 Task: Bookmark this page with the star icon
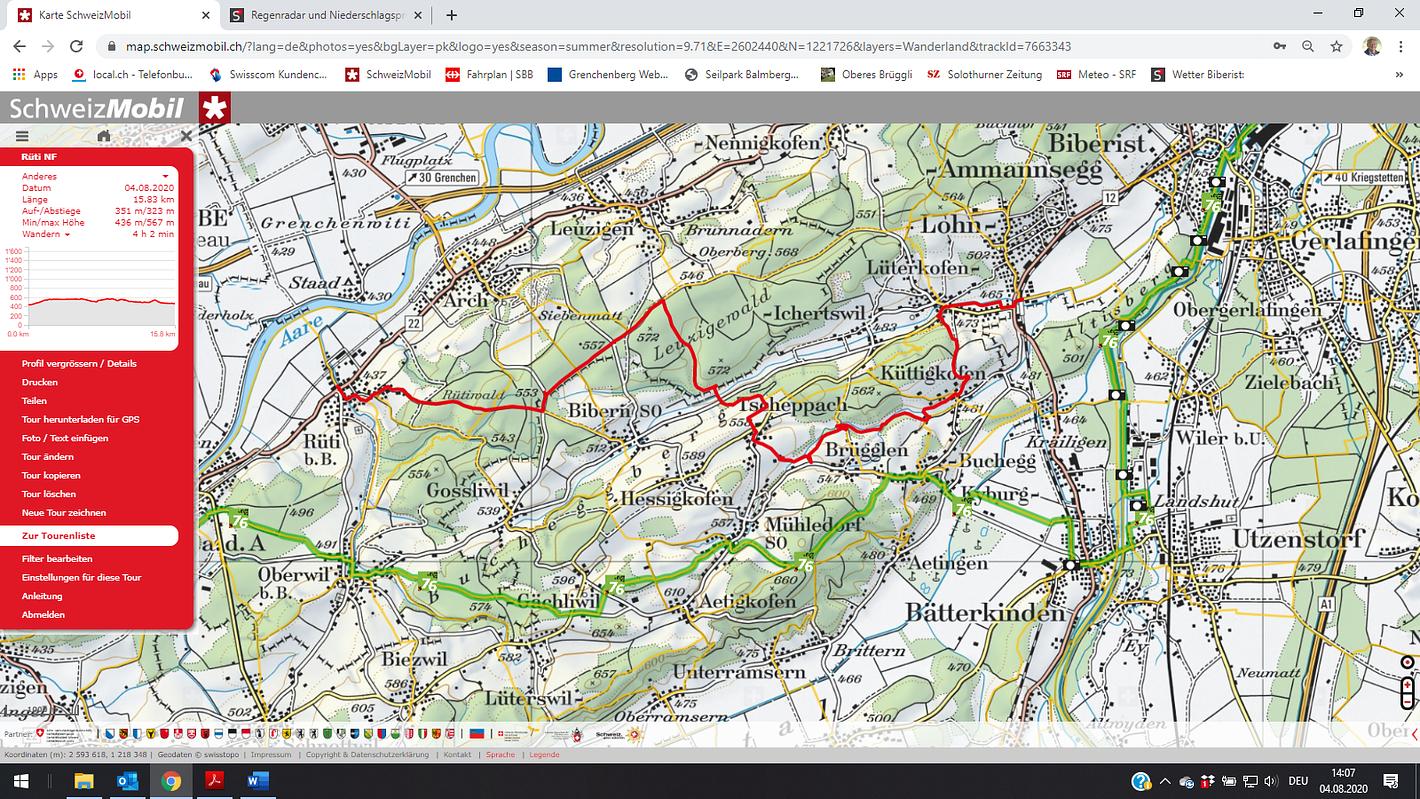pos(1336,46)
